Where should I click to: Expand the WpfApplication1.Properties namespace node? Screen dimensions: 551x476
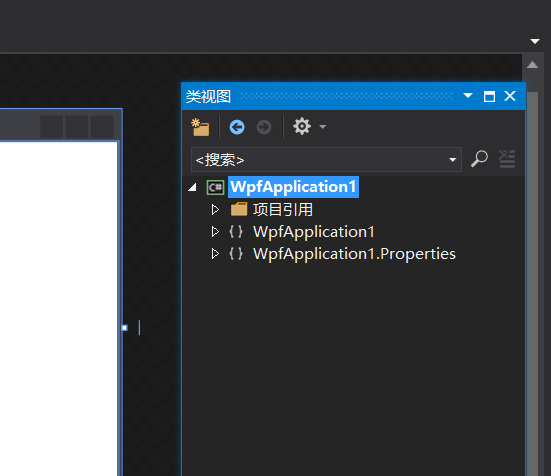tap(215, 254)
